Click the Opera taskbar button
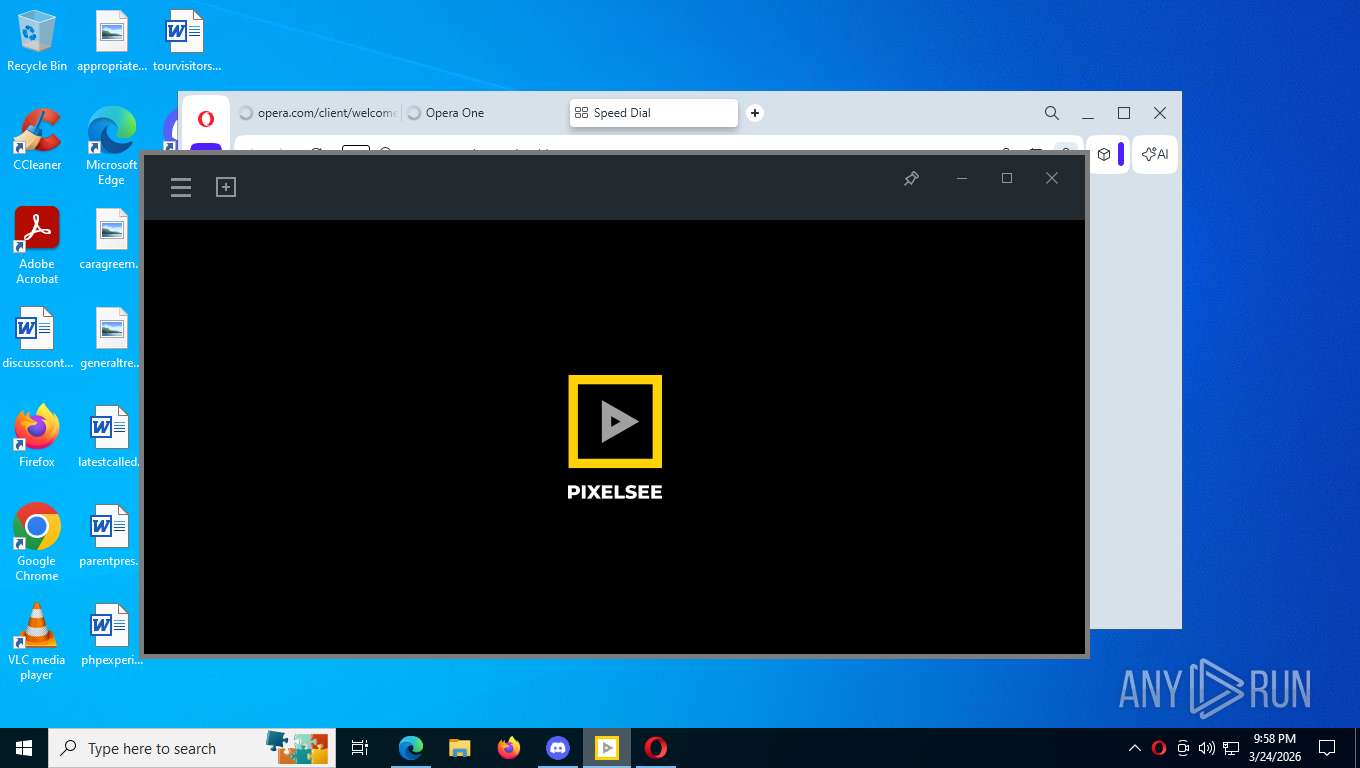1360x768 pixels. [x=656, y=748]
